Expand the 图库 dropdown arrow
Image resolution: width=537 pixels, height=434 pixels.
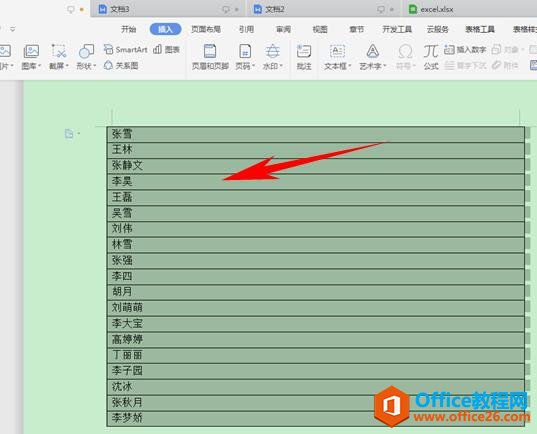[39, 65]
